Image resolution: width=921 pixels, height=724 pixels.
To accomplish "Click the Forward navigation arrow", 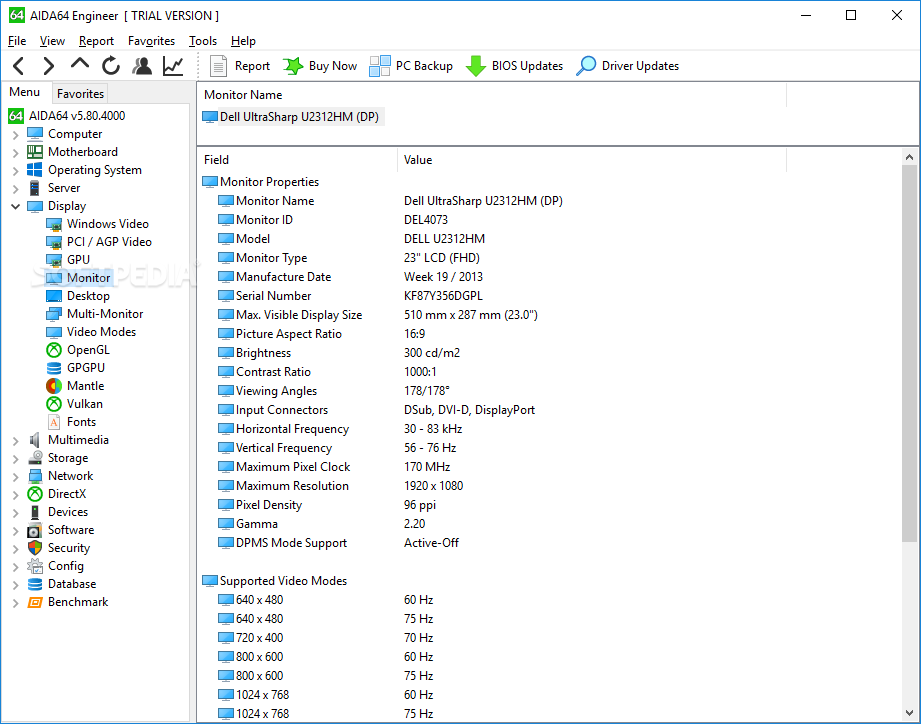I will click(49, 66).
